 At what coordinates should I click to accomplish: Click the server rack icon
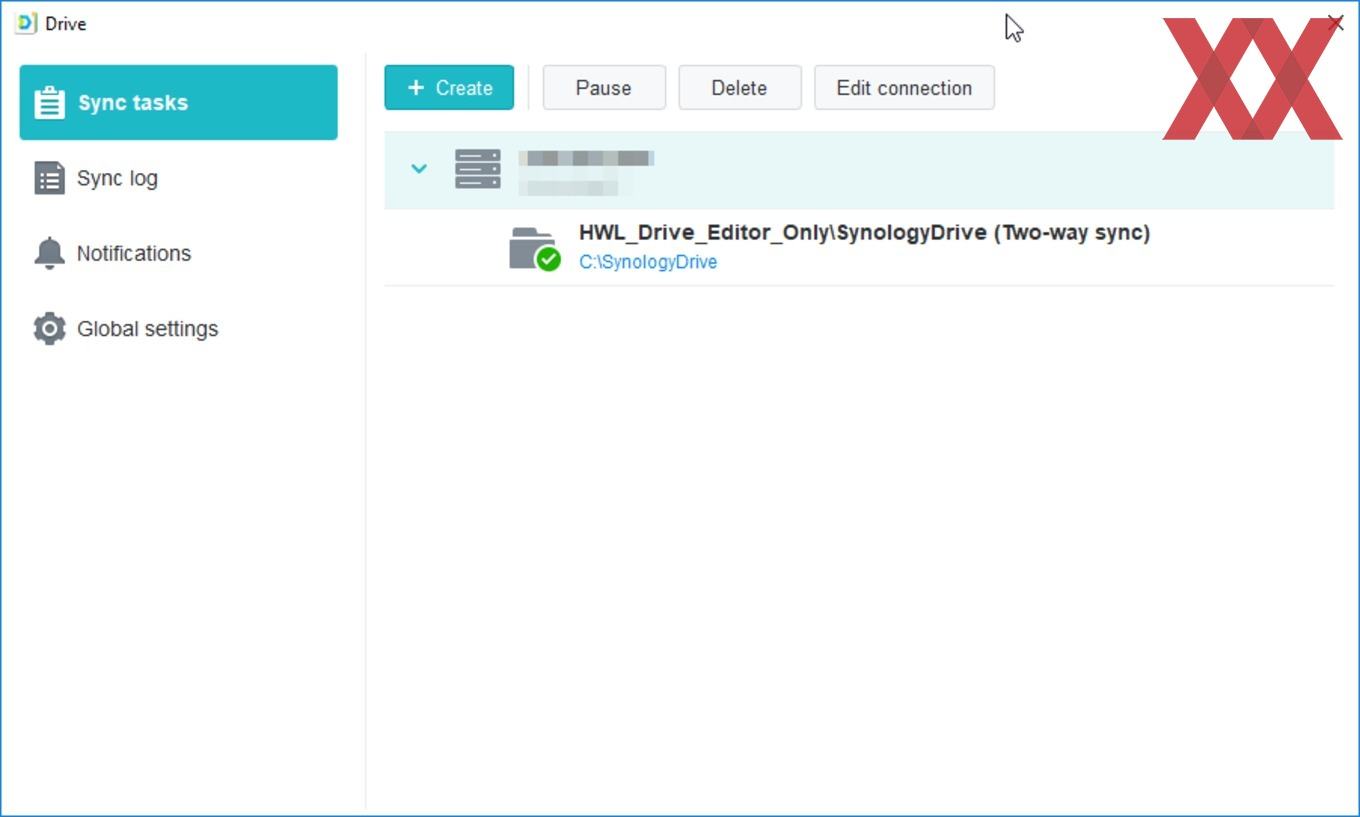coord(478,169)
